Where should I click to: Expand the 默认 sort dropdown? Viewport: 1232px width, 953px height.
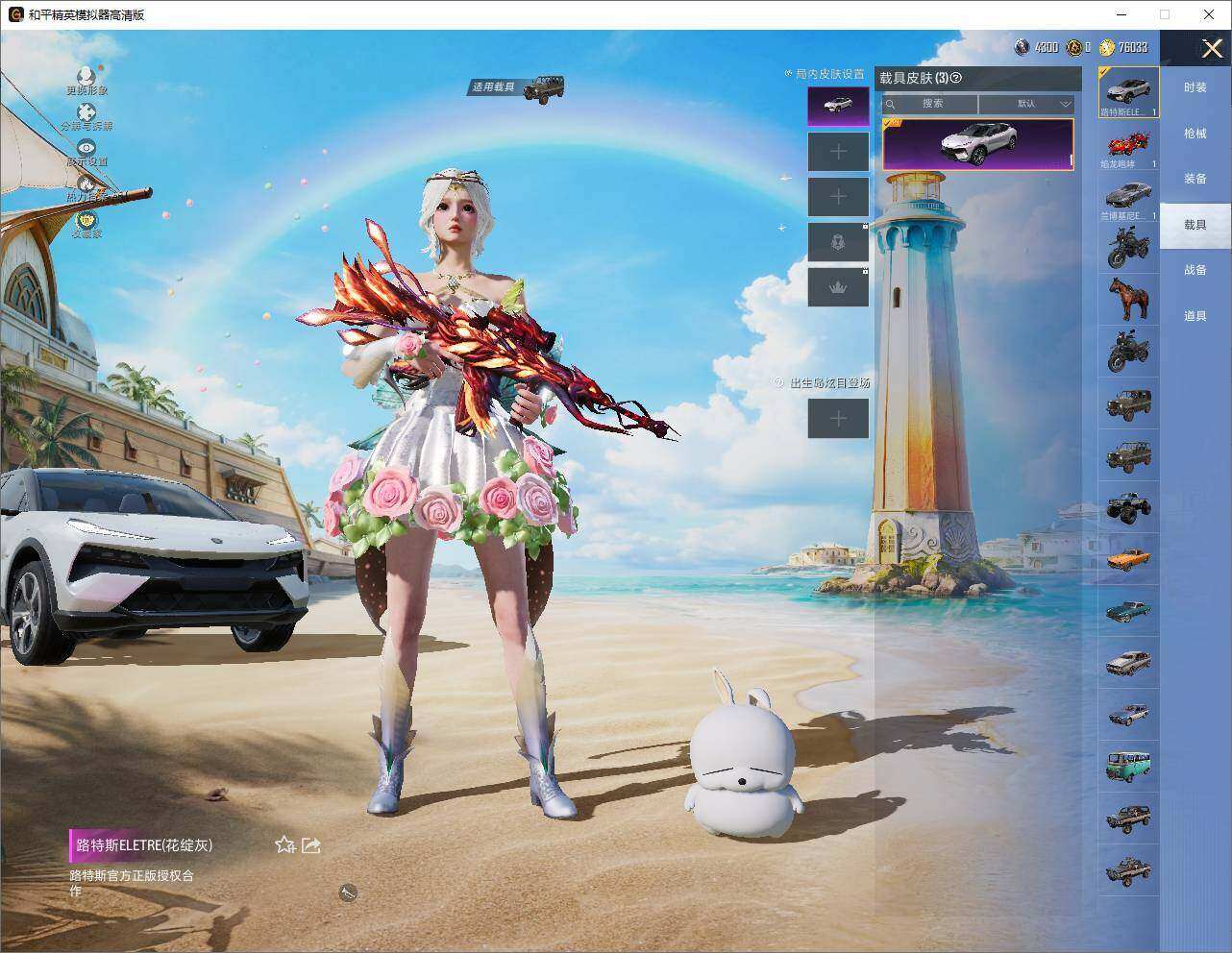click(x=1026, y=104)
